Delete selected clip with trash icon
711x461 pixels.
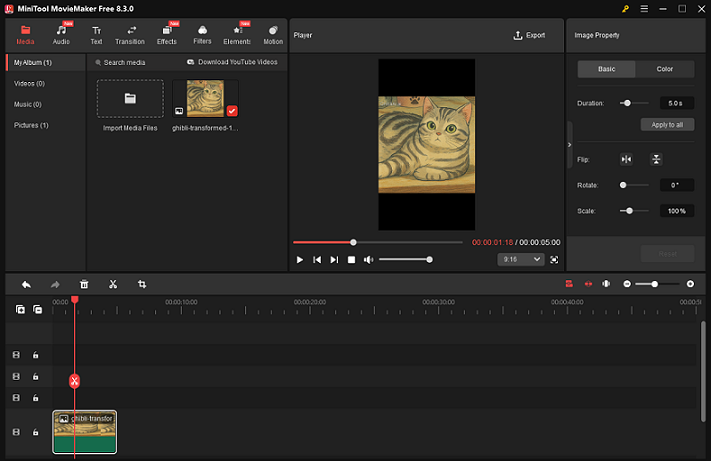pos(84,285)
